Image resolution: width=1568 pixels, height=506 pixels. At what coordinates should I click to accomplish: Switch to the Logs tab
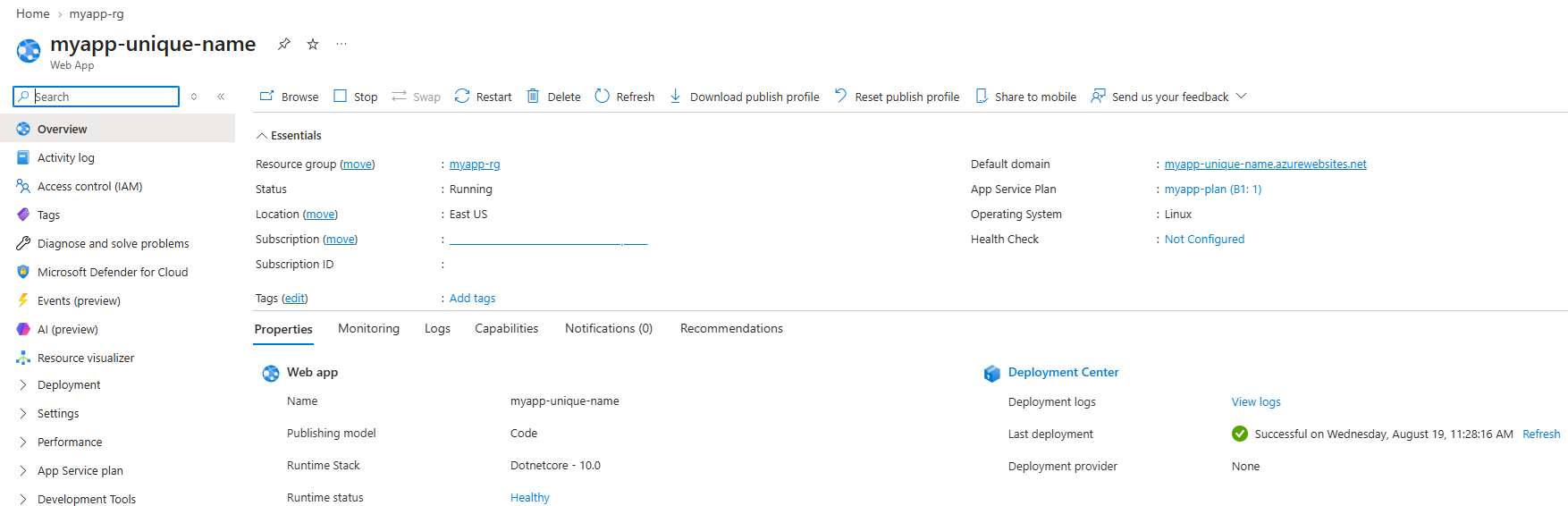437,328
